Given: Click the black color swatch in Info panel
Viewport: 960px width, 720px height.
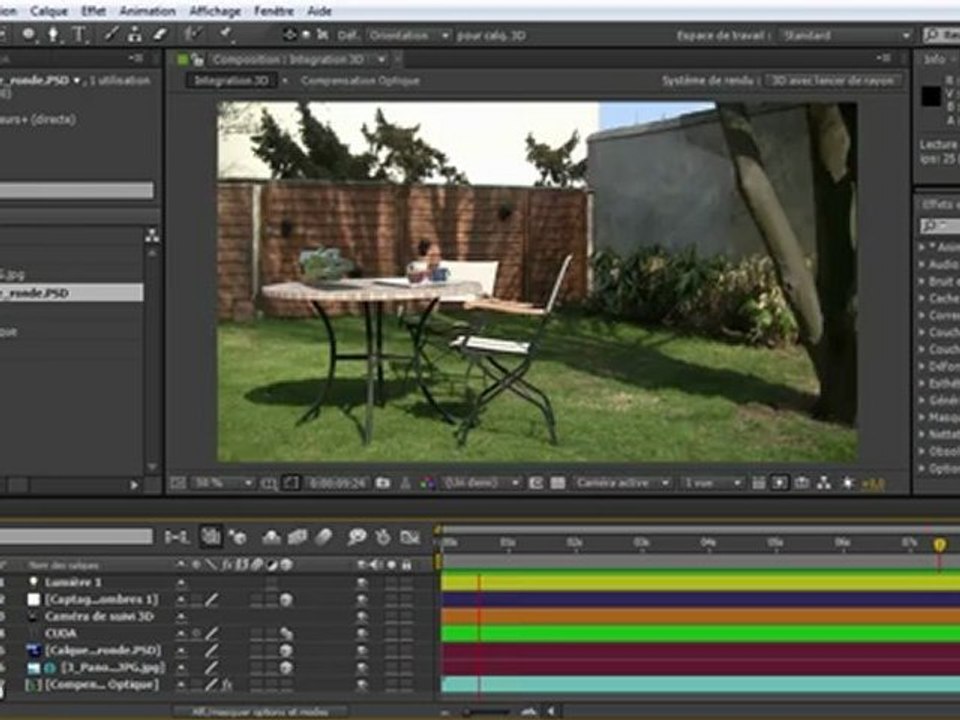Looking at the screenshot, I should [931, 97].
